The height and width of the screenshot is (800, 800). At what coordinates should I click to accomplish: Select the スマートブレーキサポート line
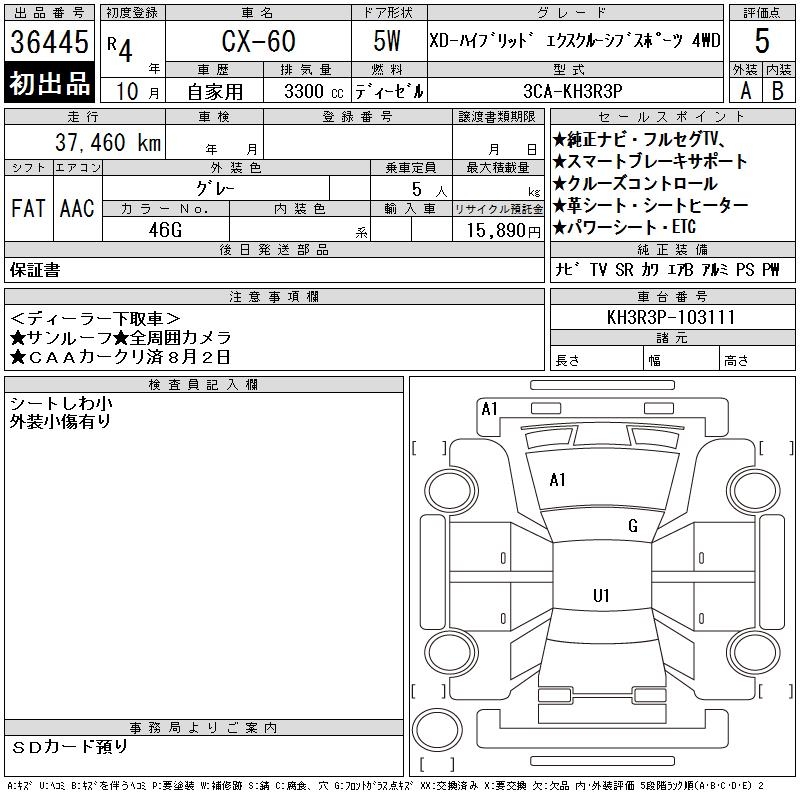point(650,161)
